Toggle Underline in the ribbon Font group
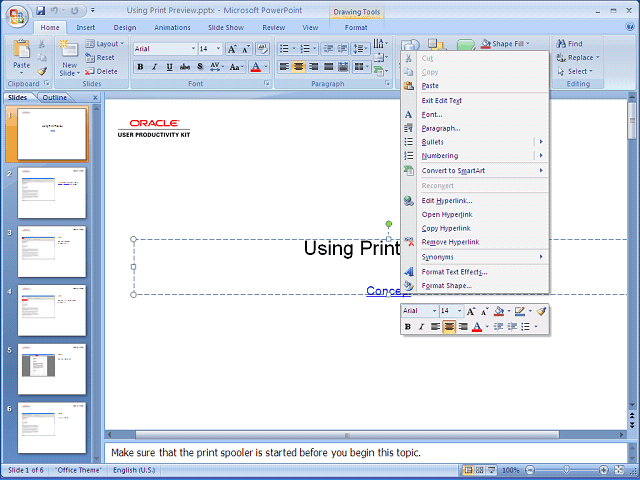This screenshot has width=640, height=480. click(169, 67)
